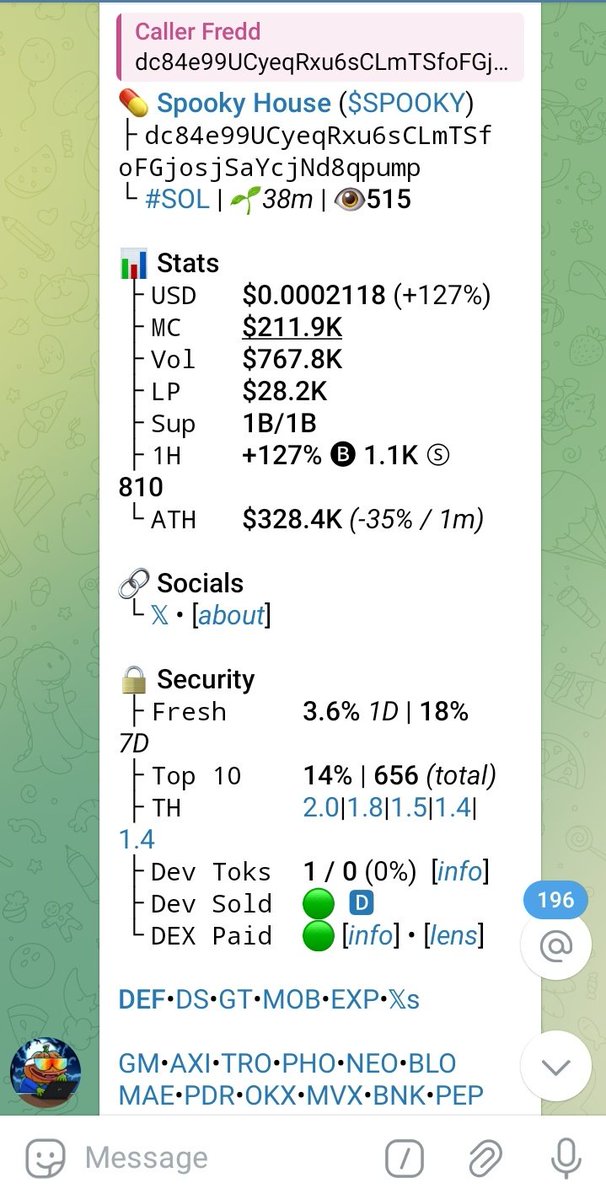
Task: Open the Spooky House token link
Action: pos(243,103)
